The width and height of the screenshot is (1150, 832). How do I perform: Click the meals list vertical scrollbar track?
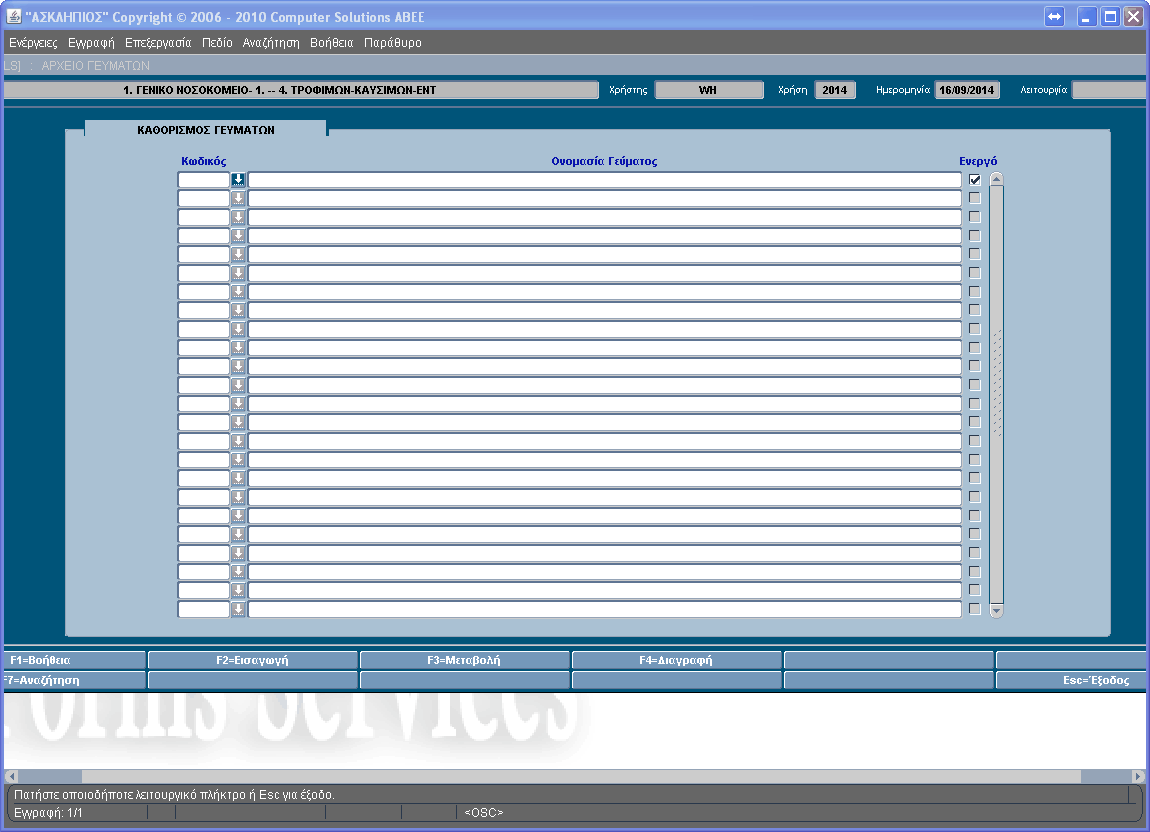(x=996, y=395)
